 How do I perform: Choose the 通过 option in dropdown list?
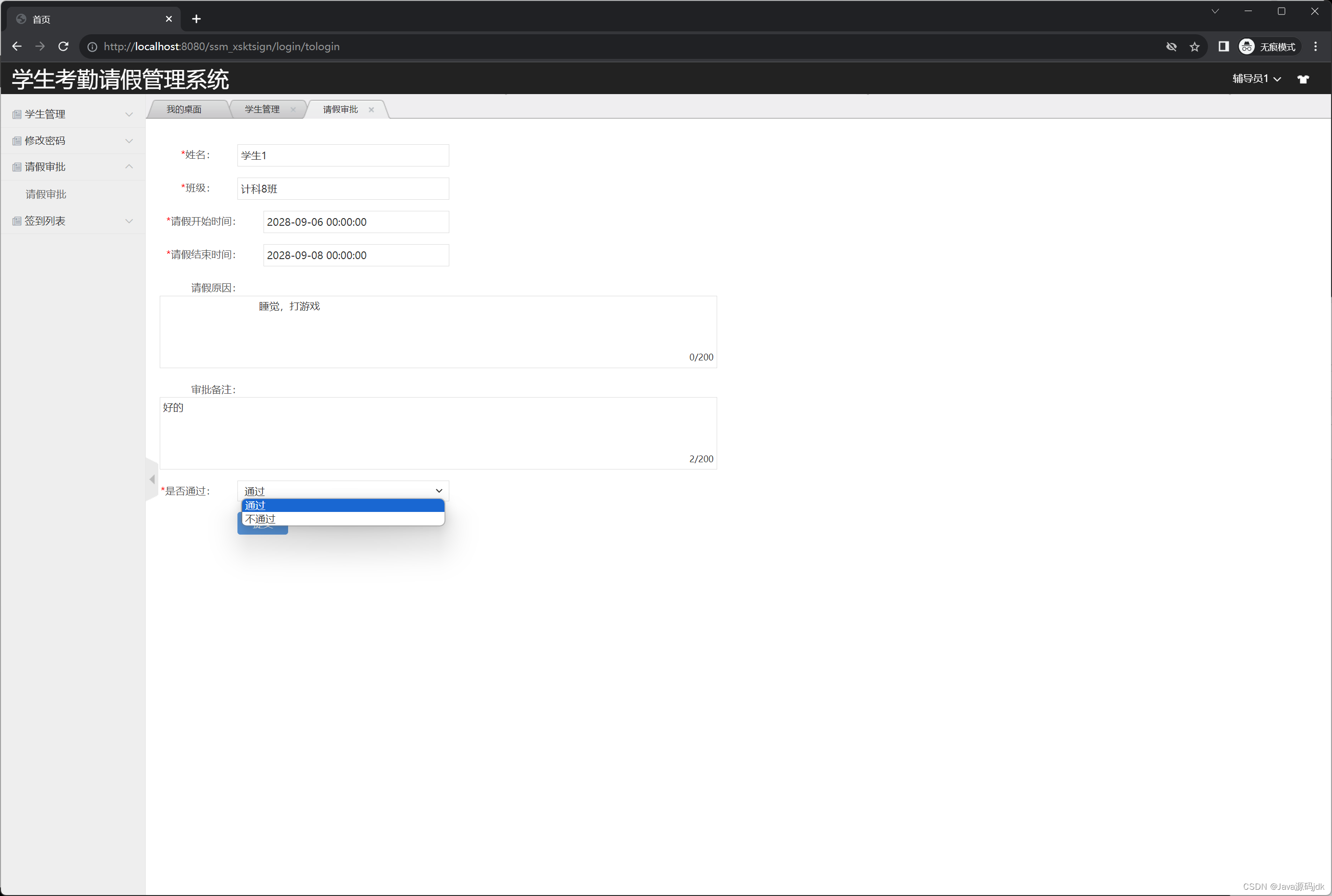click(x=343, y=505)
